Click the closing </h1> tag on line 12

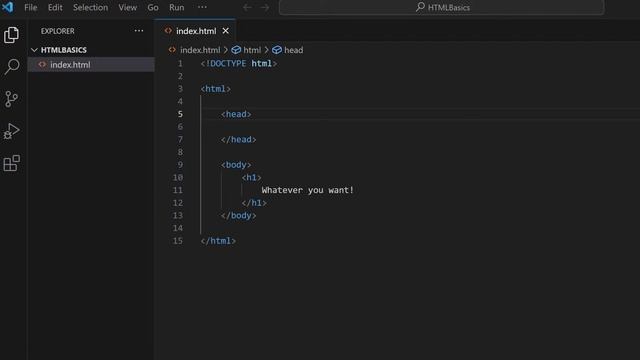[x=254, y=203]
